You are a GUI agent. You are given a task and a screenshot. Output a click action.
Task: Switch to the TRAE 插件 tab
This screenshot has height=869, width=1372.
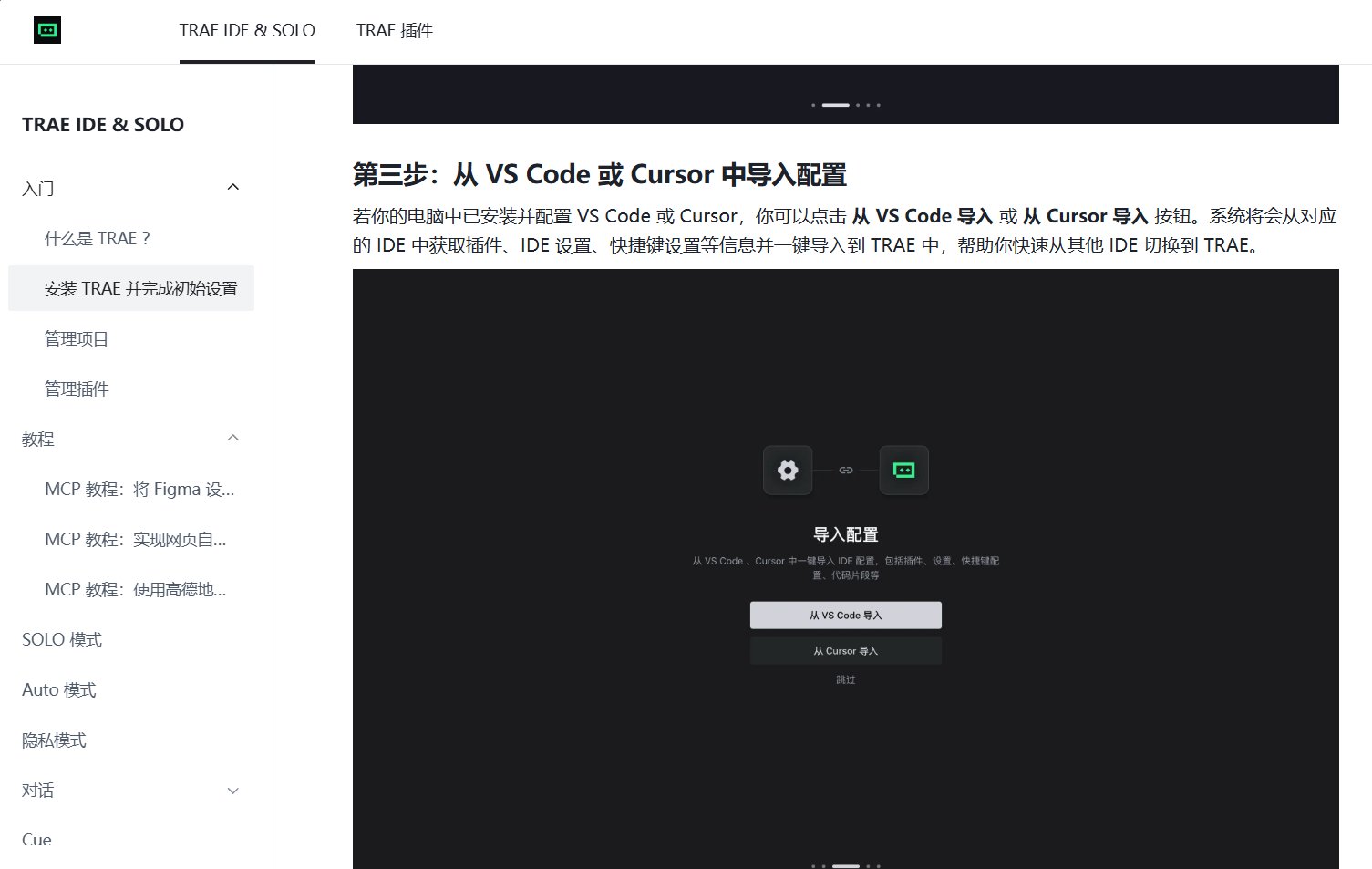point(395,31)
